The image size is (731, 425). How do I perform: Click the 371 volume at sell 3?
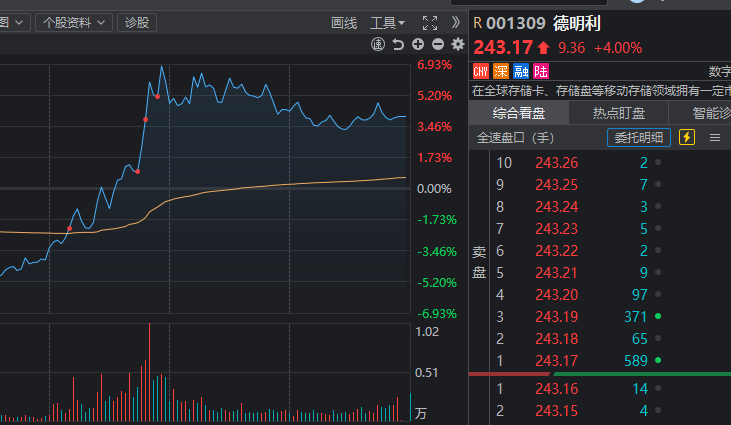pos(636,316)
